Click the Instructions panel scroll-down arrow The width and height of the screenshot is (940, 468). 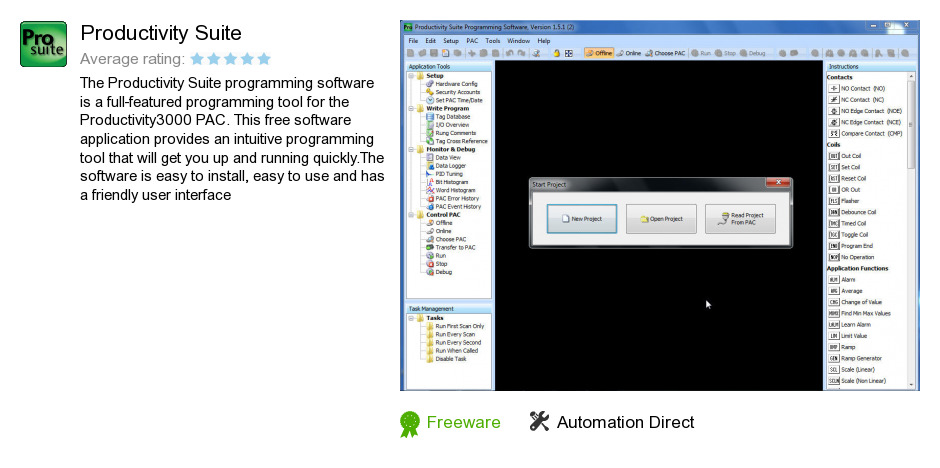coord(911,385)
